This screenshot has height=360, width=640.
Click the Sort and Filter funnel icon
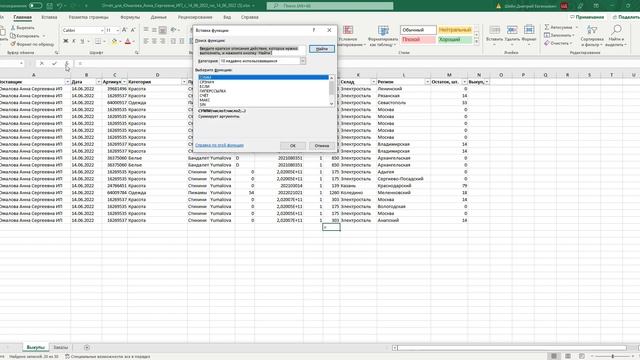(x=591, y=30)
